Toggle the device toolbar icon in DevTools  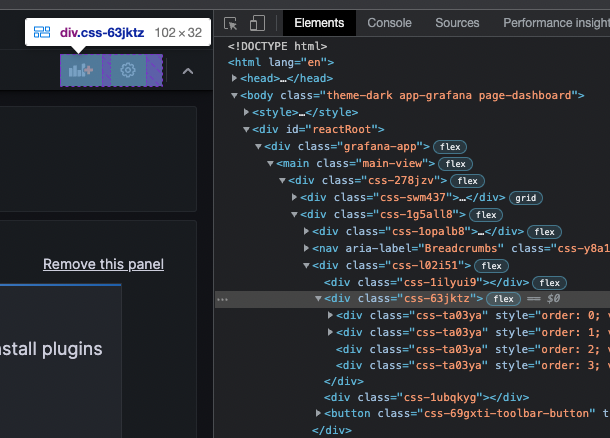point(257,23)
